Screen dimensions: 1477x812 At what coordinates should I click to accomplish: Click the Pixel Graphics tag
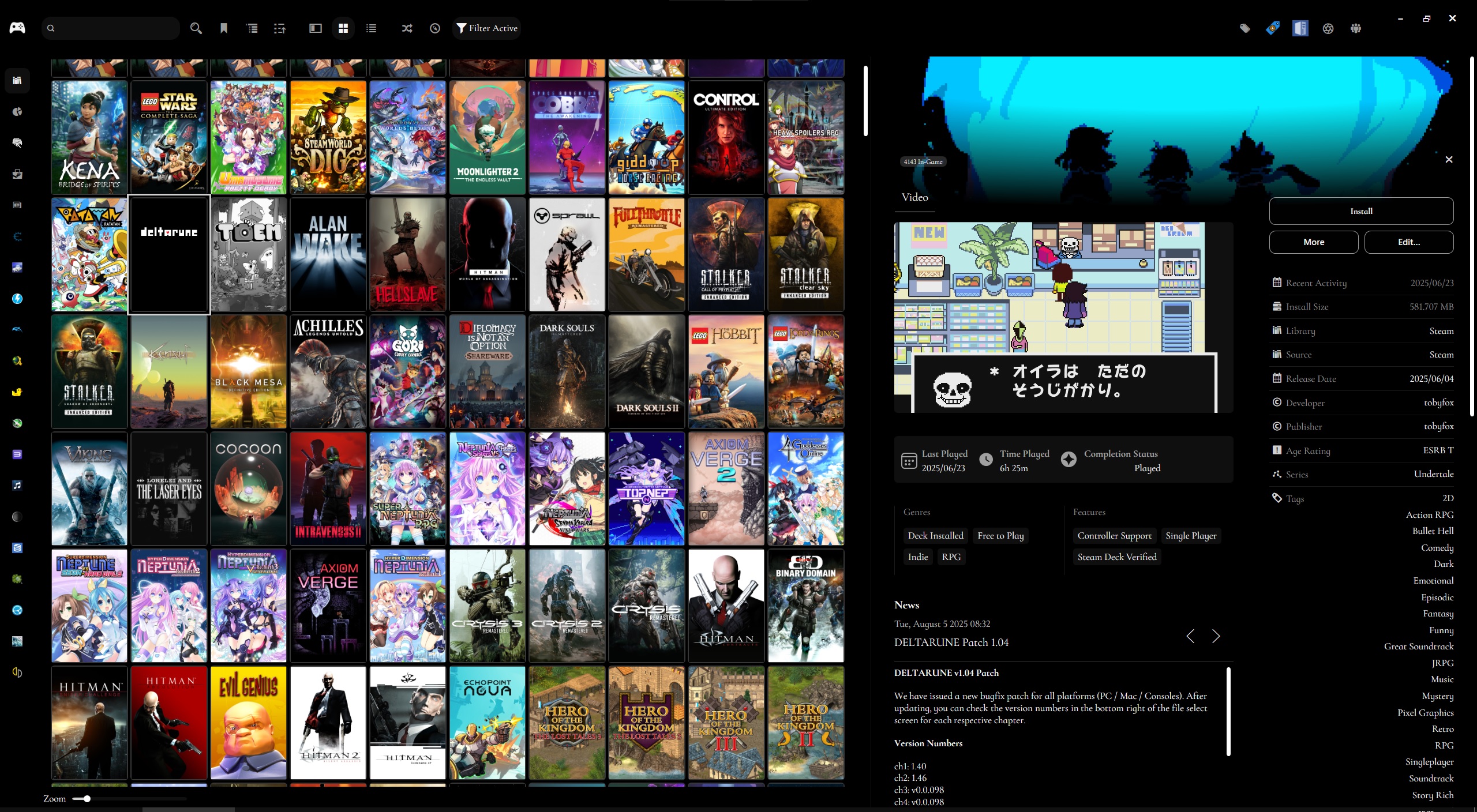1425,713
